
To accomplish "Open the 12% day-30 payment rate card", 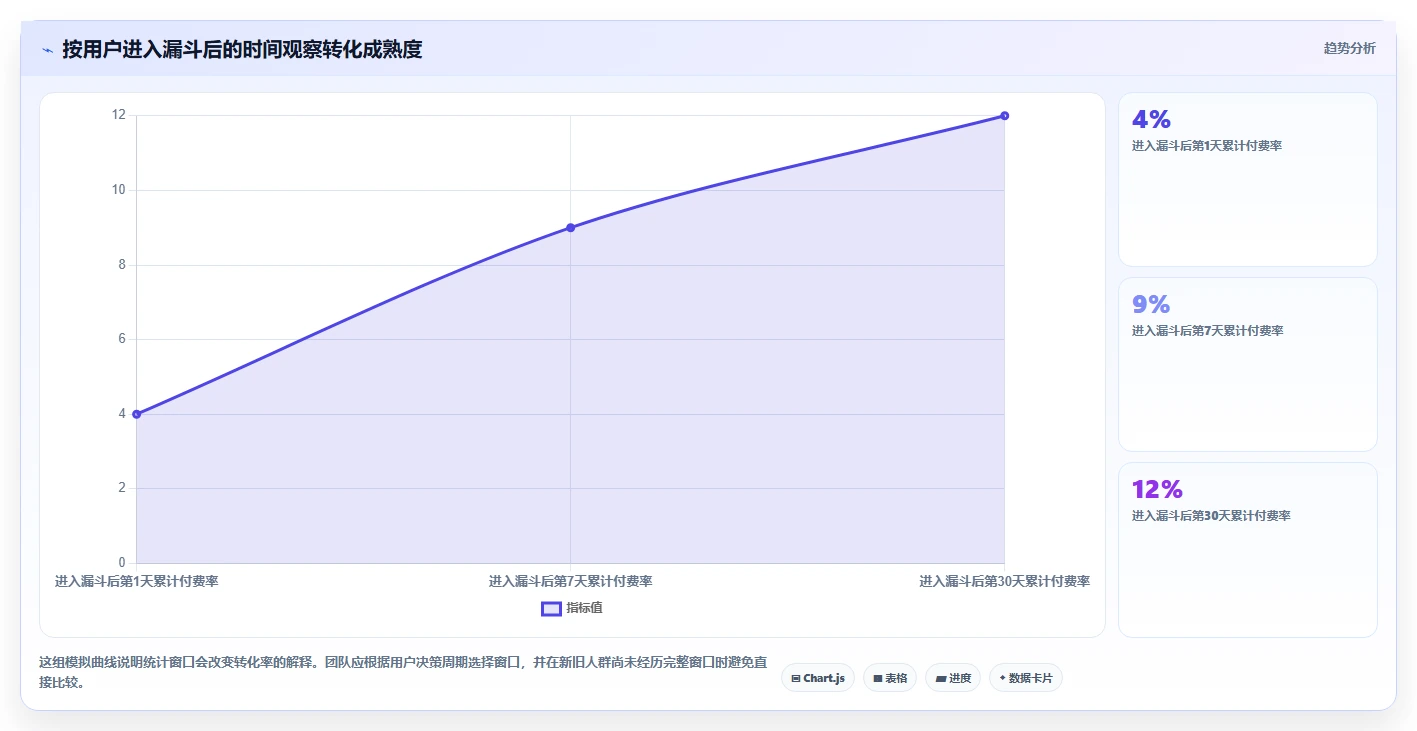I will pos(1248,550).
